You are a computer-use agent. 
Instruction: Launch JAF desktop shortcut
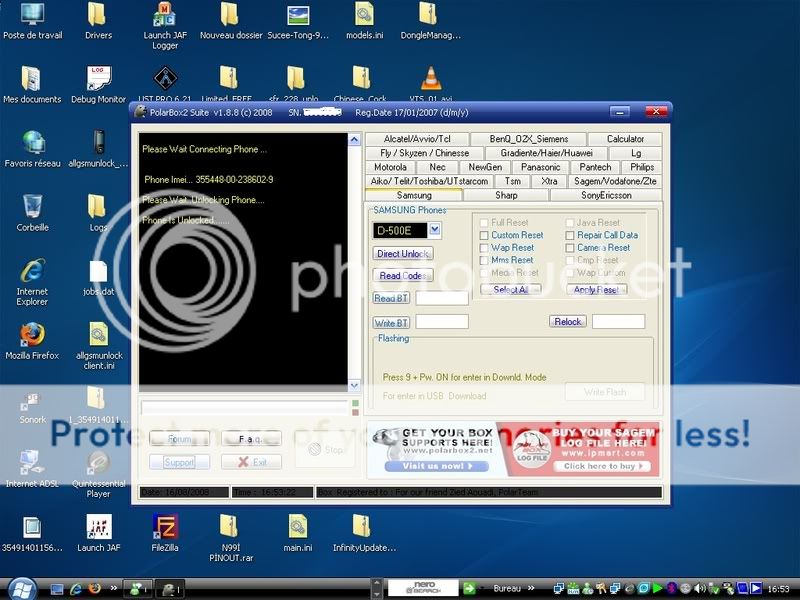coord(98,533)
